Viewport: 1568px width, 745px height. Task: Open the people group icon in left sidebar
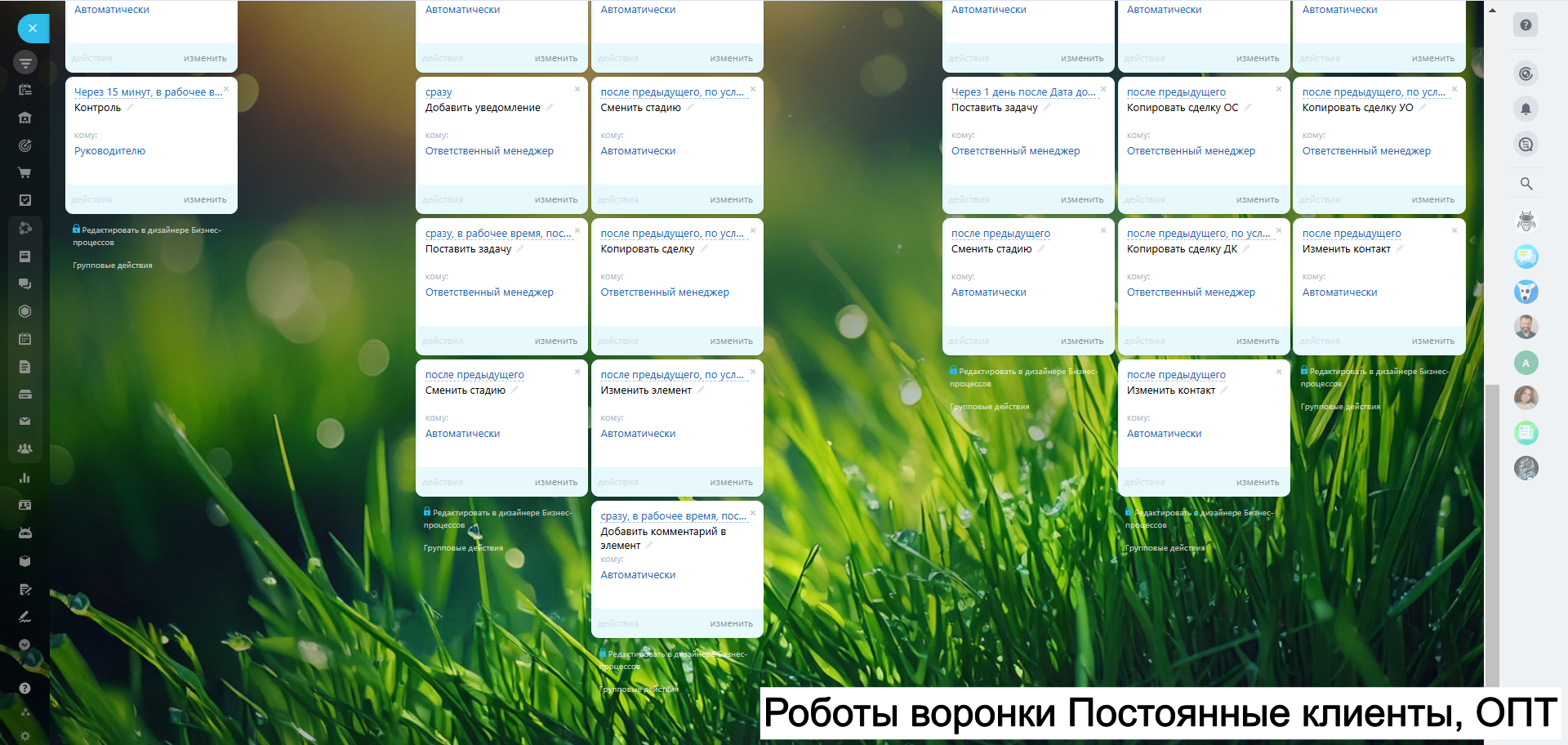[x=24, y=448]
